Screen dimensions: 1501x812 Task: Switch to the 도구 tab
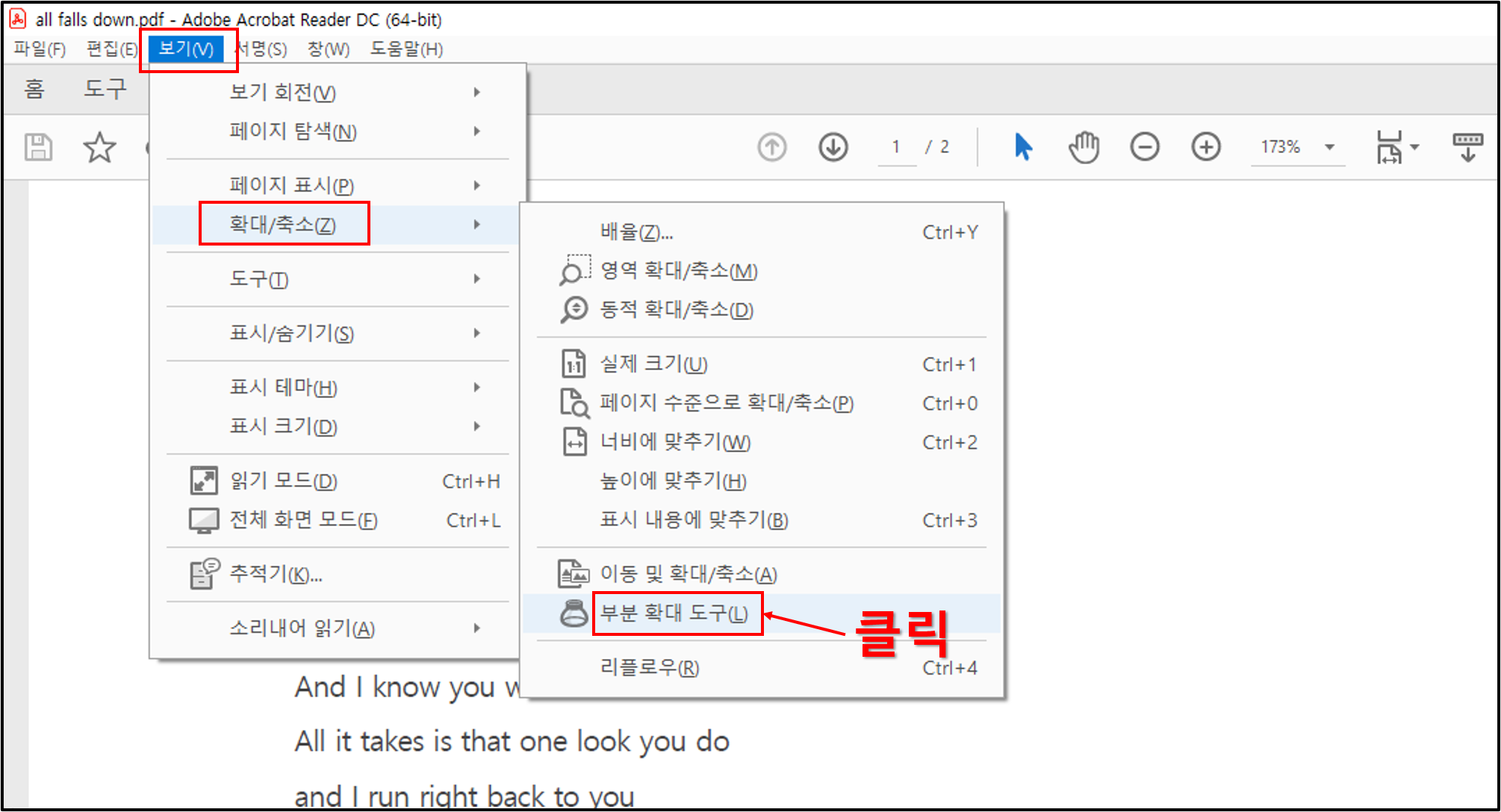(x=105, y=89)
